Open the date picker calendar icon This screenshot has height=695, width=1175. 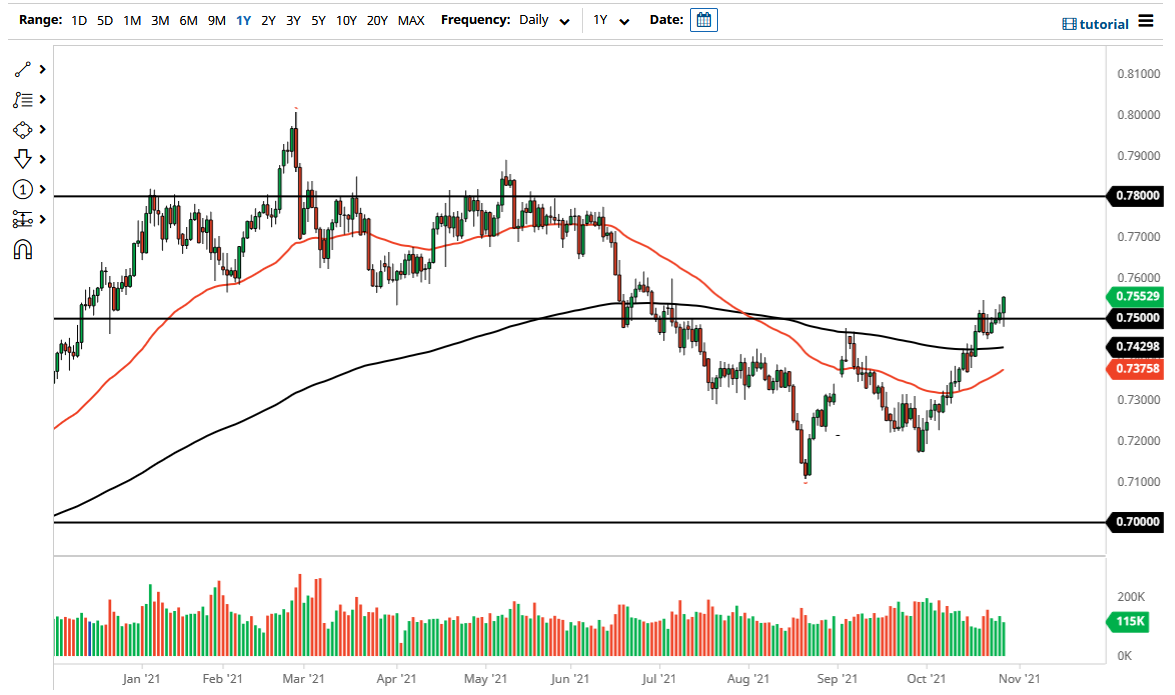703,19
